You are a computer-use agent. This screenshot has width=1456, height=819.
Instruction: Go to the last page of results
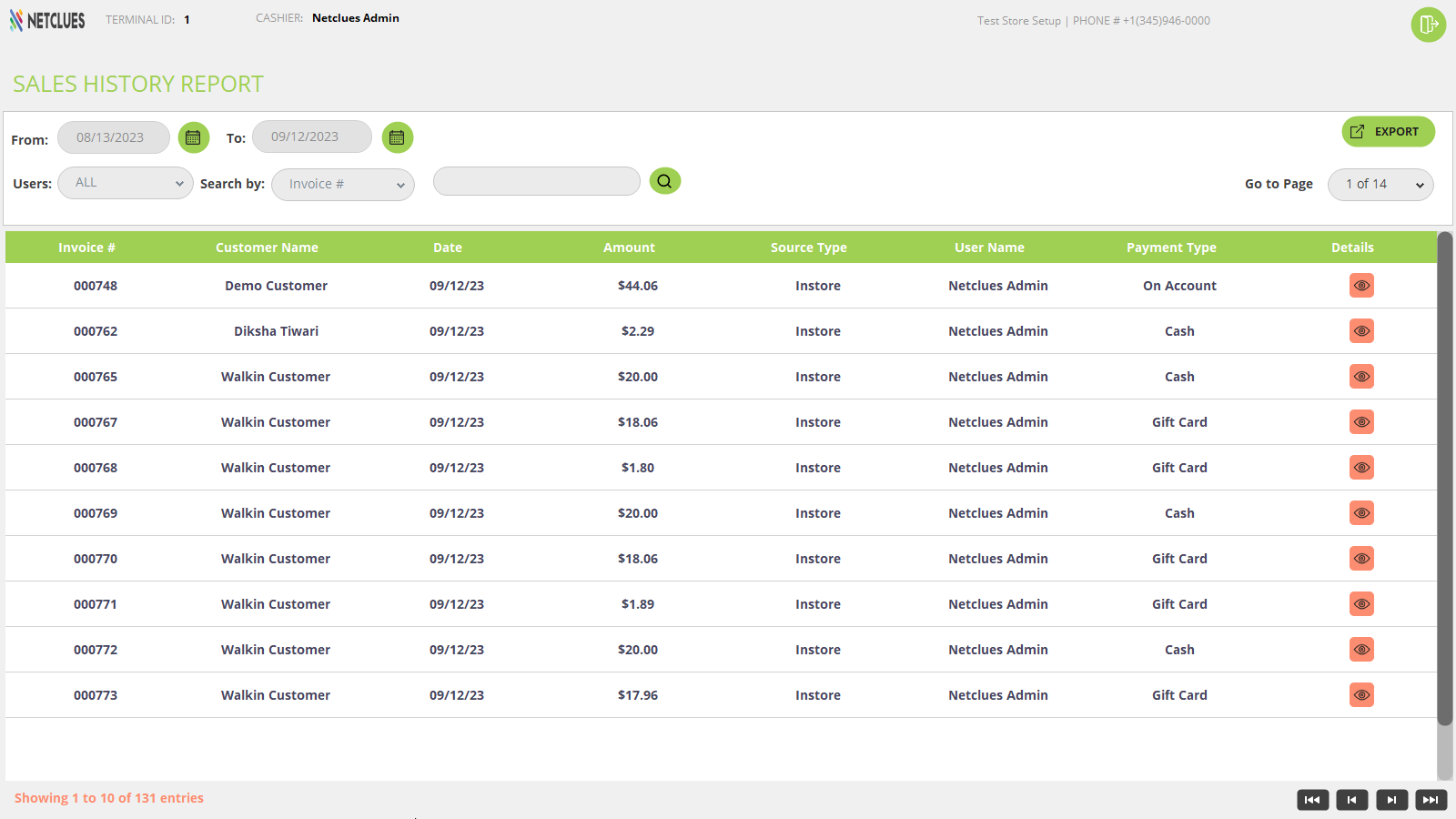pyautogui.click(x=1431, y=800)
